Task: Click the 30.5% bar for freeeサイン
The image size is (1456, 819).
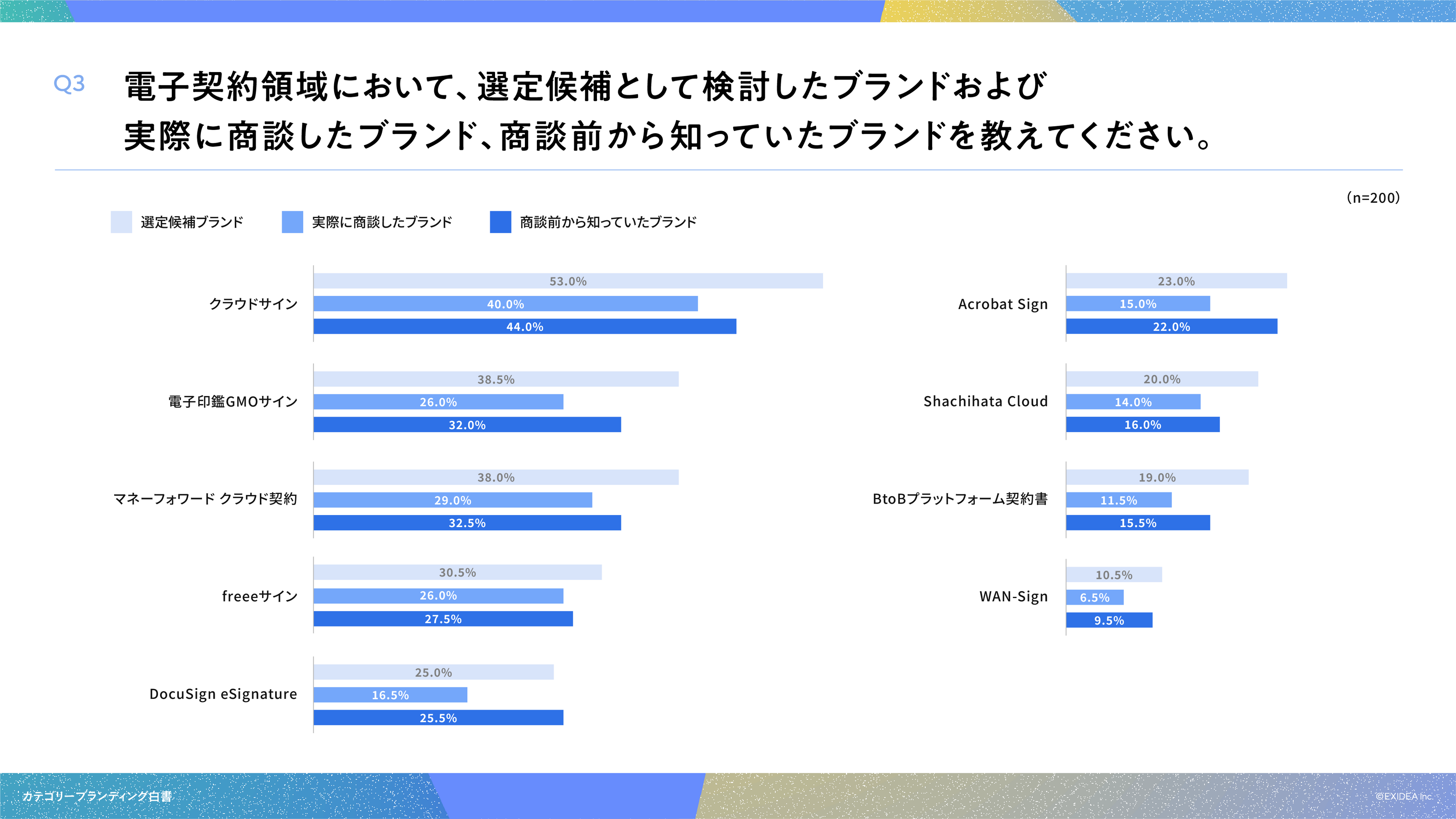Action: tap(457, 573)
